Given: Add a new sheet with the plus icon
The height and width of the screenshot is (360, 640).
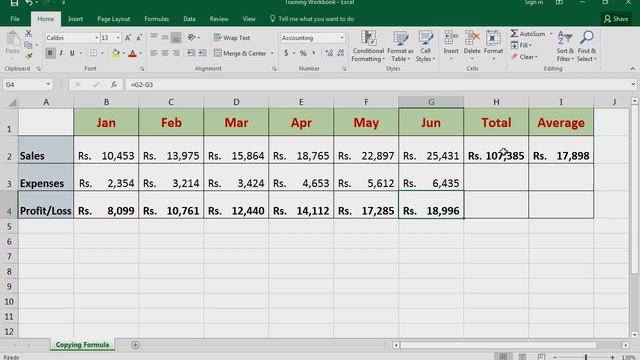Looking at the screenshot, I should (135, 345).
